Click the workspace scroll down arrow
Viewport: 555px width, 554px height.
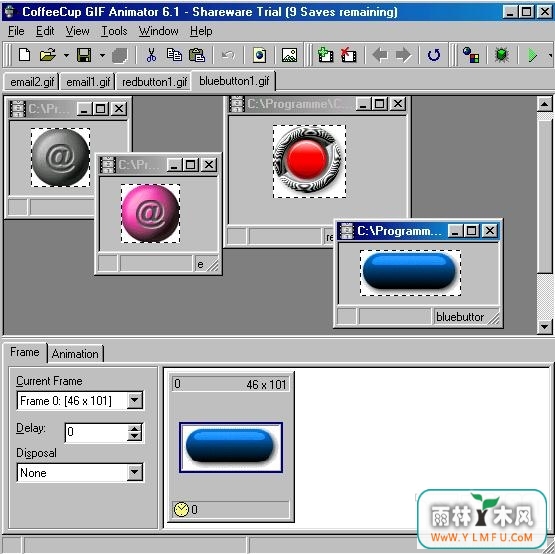(x=544, y=326)
